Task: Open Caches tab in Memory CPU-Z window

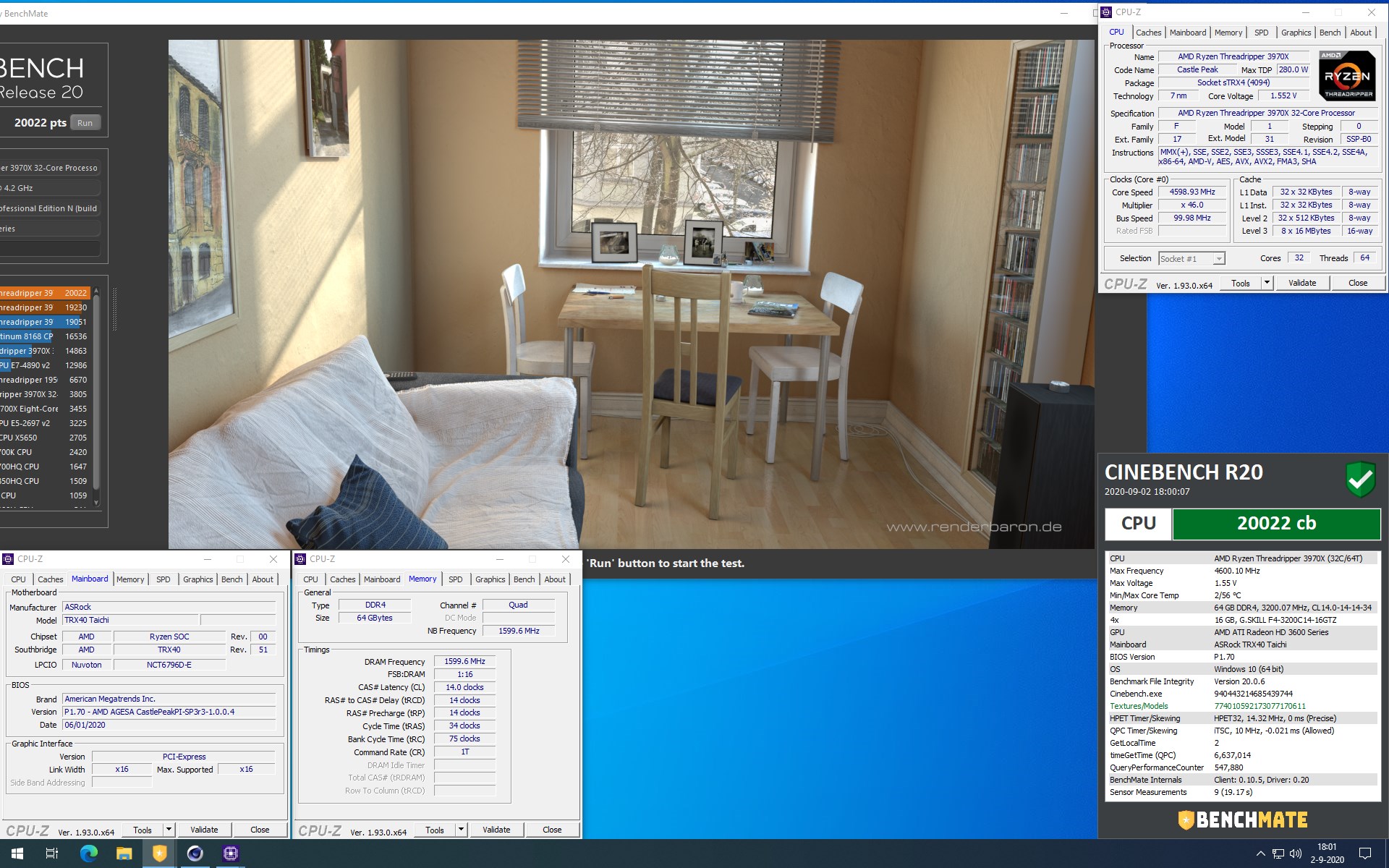Action: click(342, 579)
